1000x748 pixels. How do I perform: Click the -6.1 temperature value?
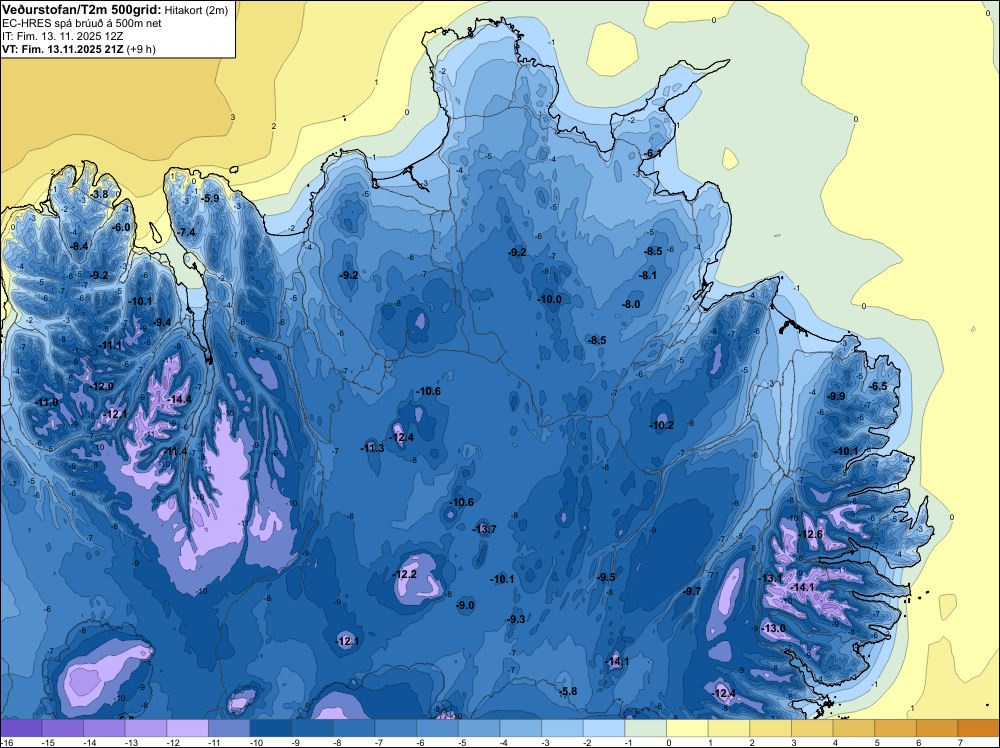tap(653, 153)
